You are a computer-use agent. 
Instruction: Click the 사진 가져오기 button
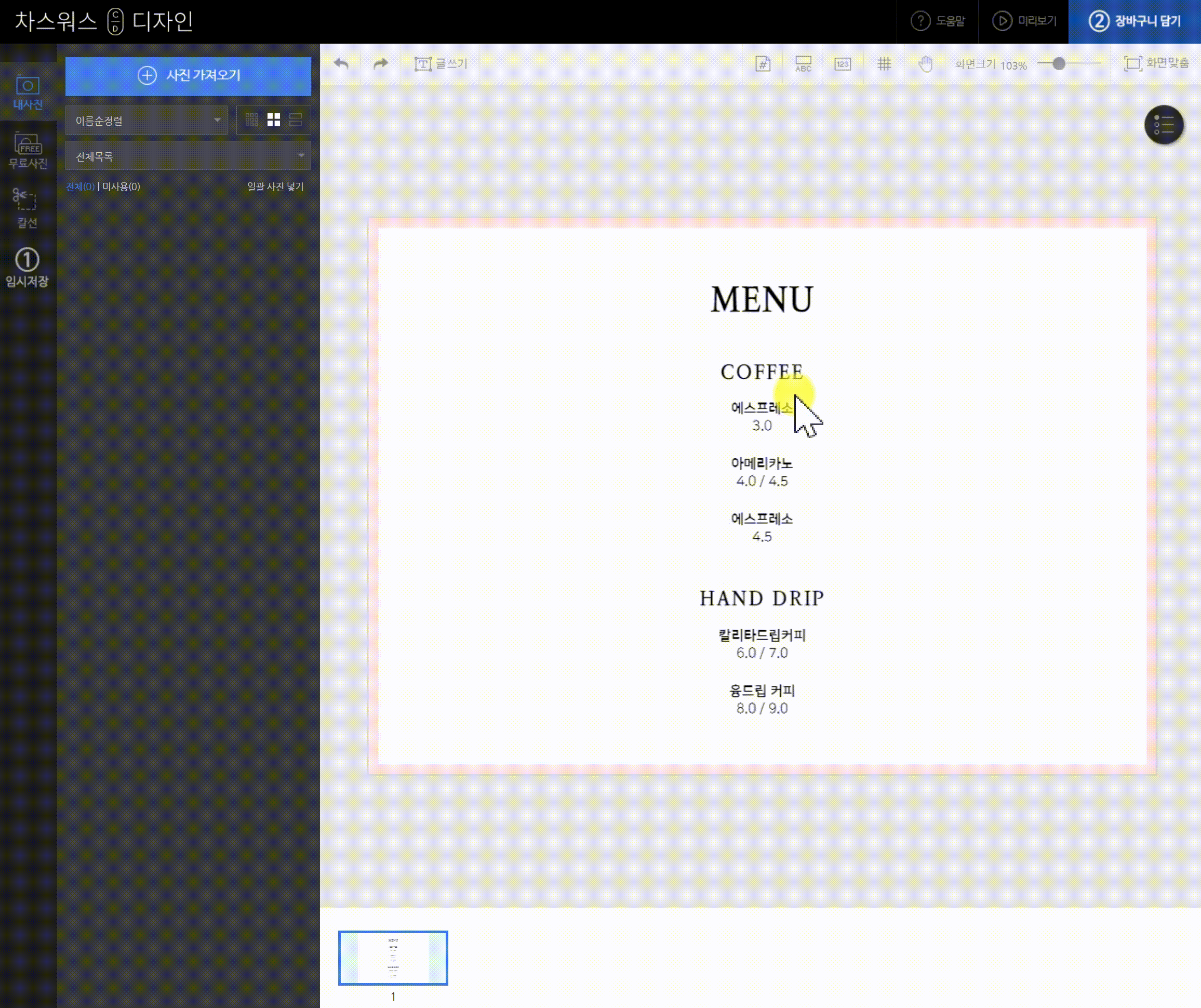point(188,75)
